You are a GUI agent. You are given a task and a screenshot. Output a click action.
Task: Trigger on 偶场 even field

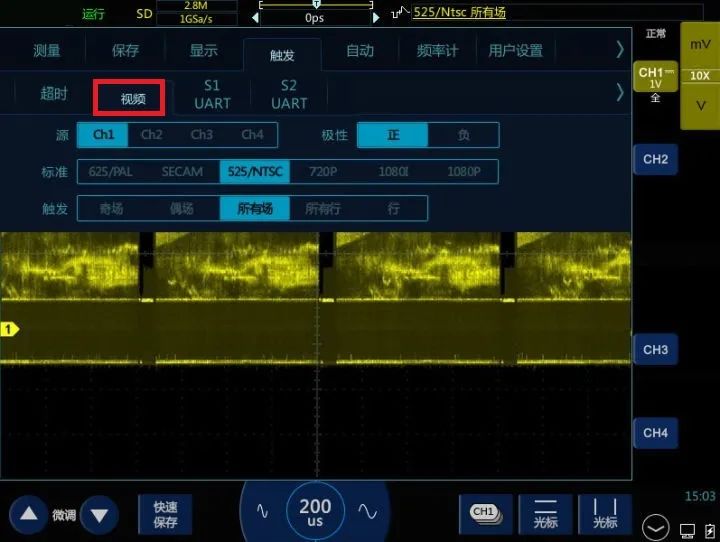[182, 209]
